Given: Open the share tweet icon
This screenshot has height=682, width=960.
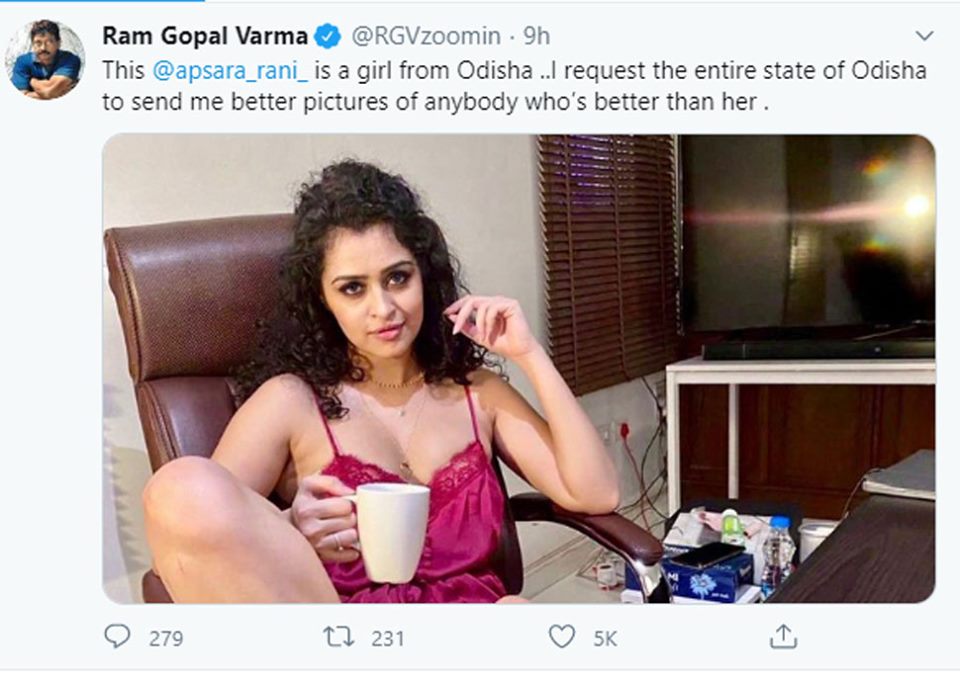Looking at the screenshot, I should [784, 637].
